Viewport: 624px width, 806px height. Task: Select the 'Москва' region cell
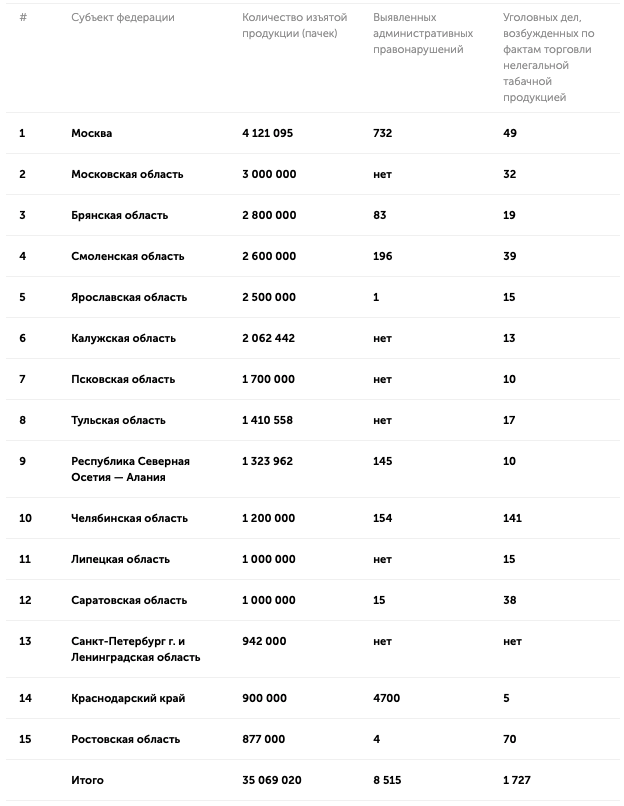point(92,133)
